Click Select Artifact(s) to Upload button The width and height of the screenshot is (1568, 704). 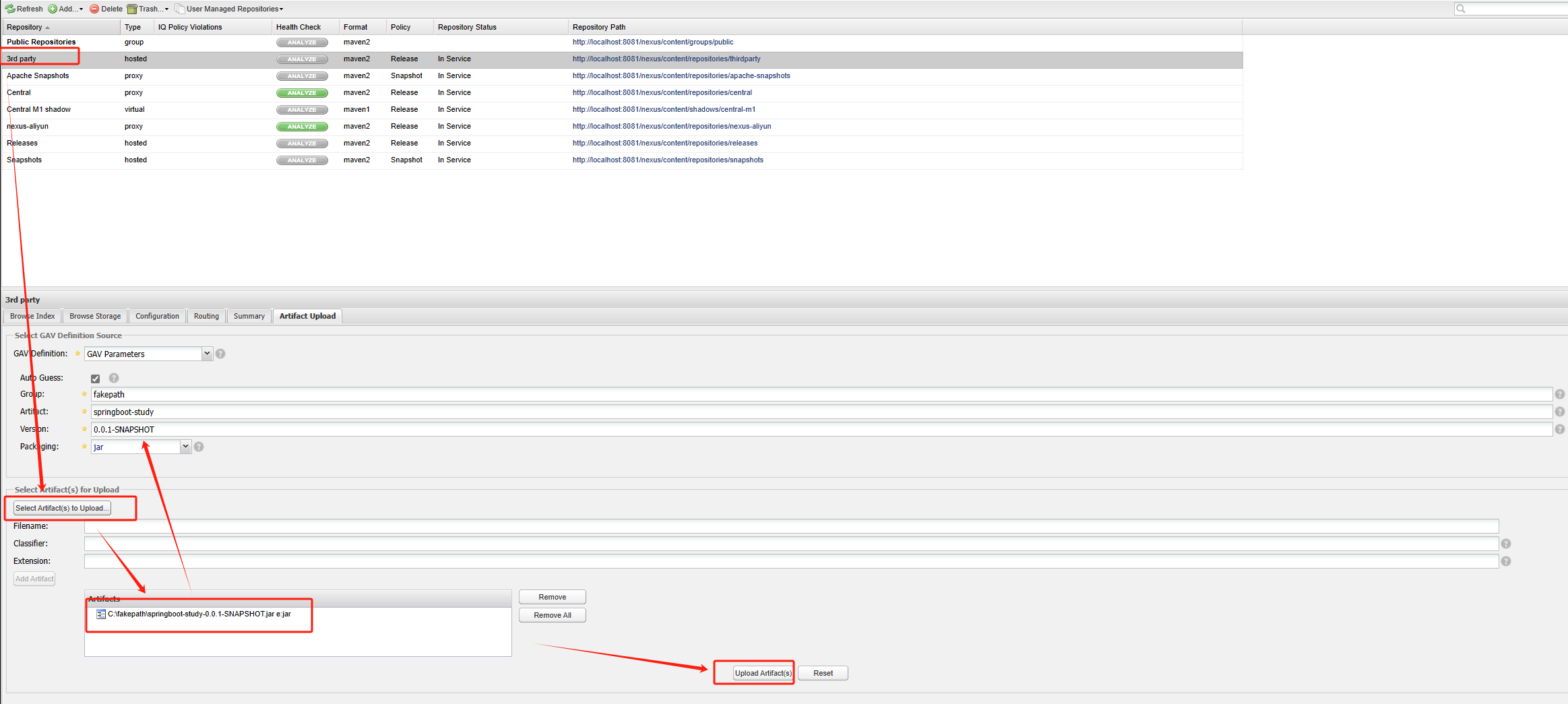[62, 508]
